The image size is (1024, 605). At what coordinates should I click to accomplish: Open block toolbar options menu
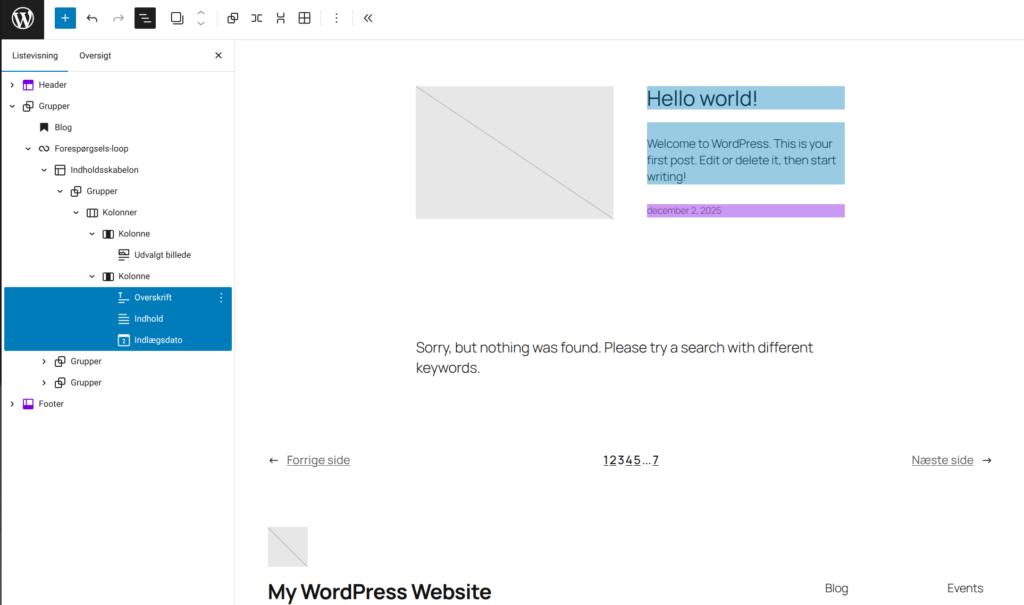click(336, 18)
